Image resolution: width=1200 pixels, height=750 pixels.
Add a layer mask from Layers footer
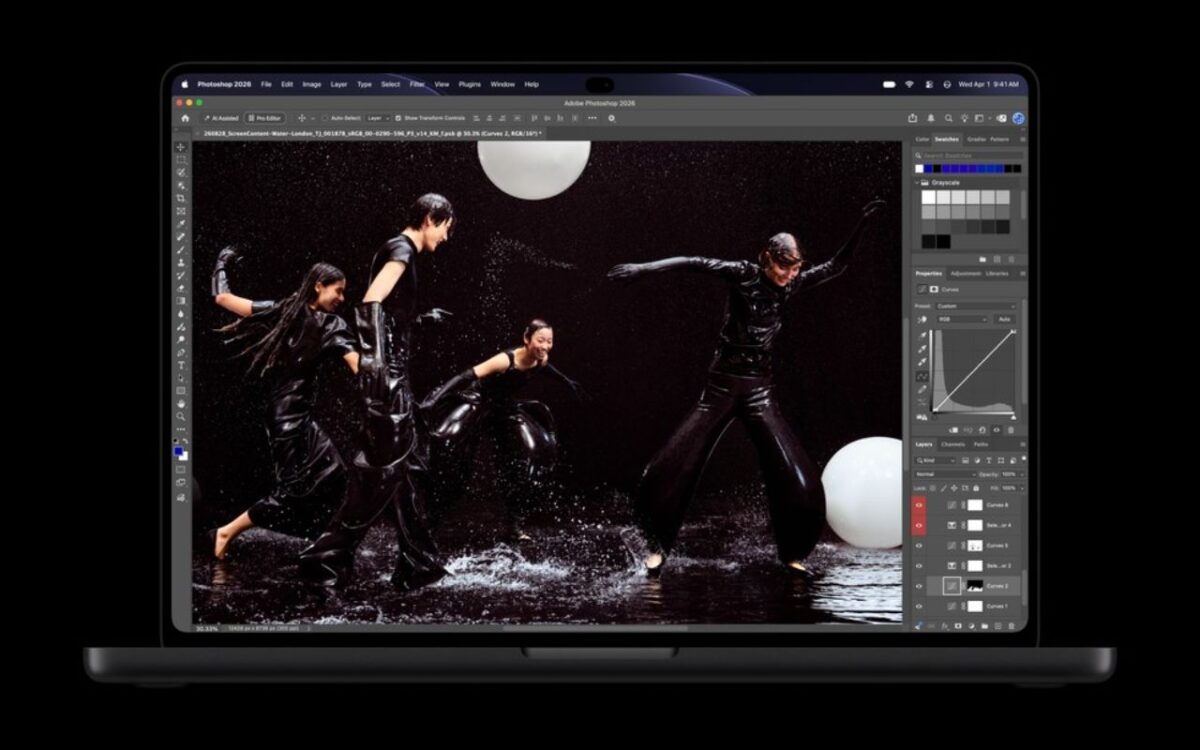(958, 626)
